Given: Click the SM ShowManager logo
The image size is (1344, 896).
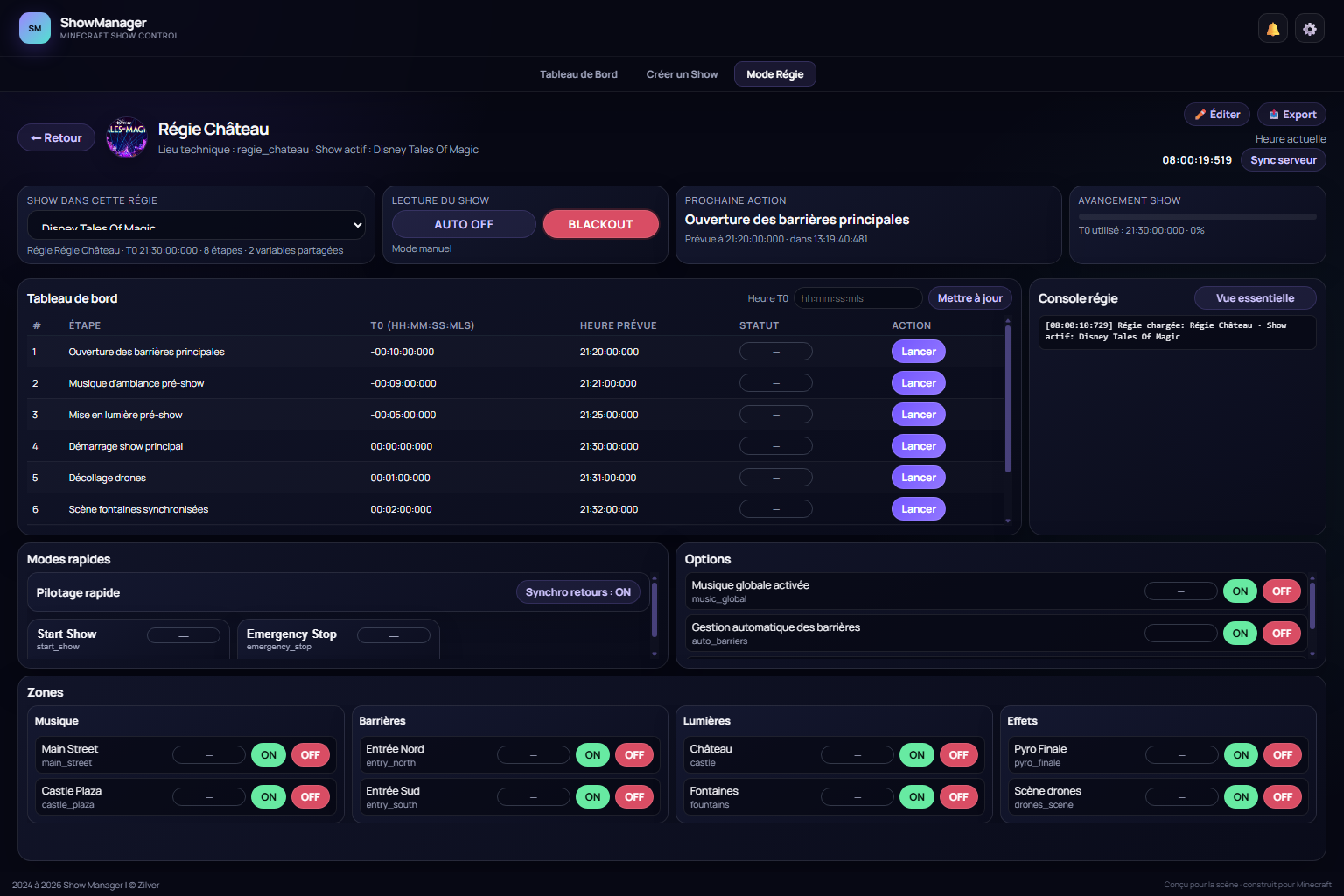Looking at the screenshot, I should [35, 28].
